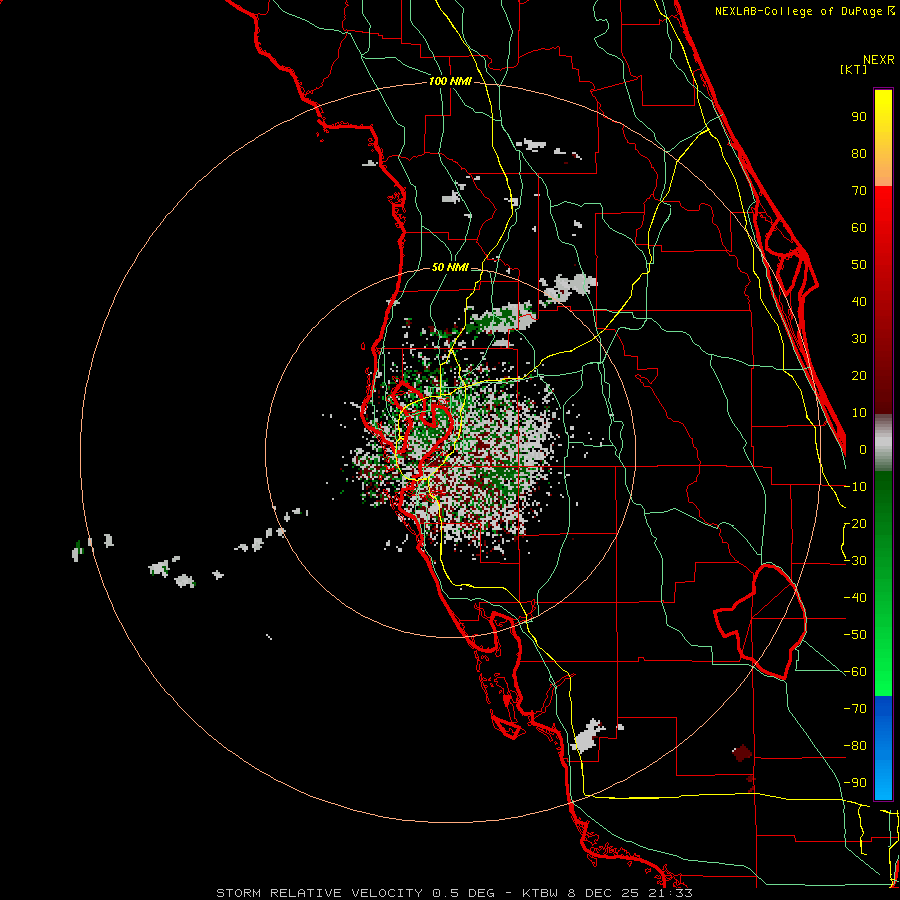The image size is (900, 900).
Task: Click the NEXR label above the color bar
Action: [x=878, y=60]
